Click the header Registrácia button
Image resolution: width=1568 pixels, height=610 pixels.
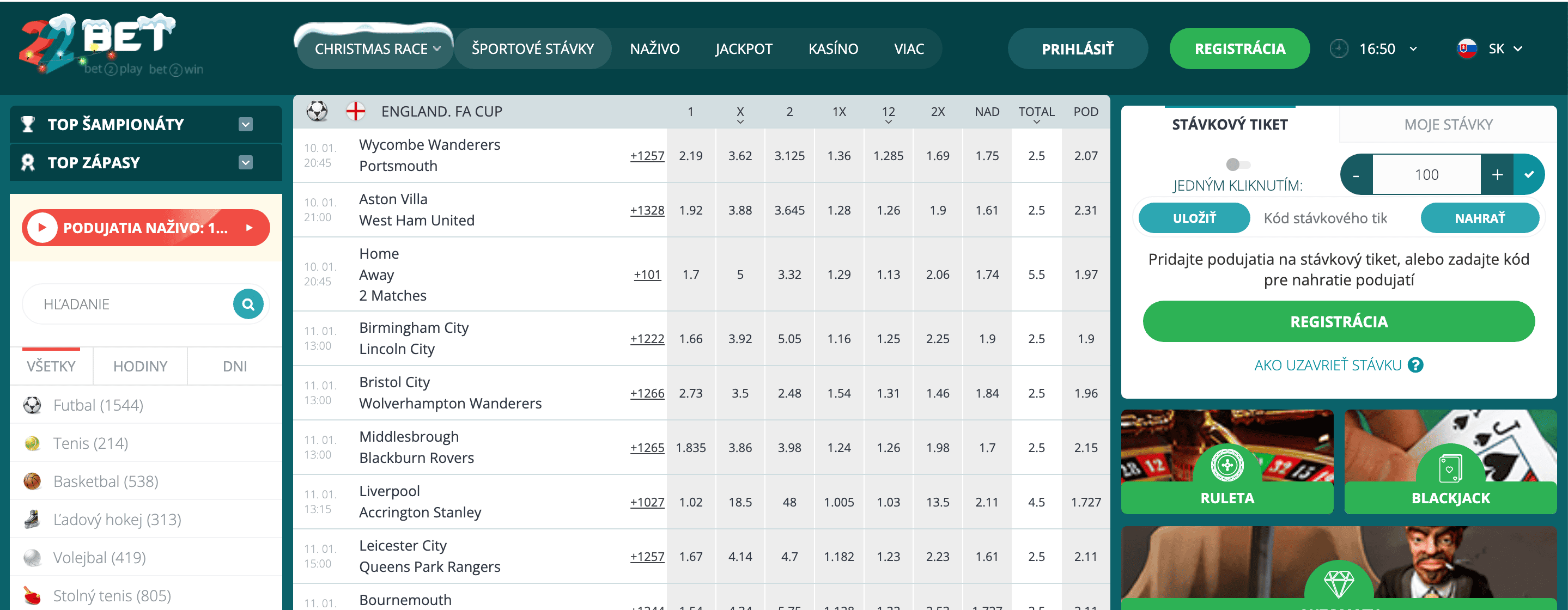tap(1240, 48)
